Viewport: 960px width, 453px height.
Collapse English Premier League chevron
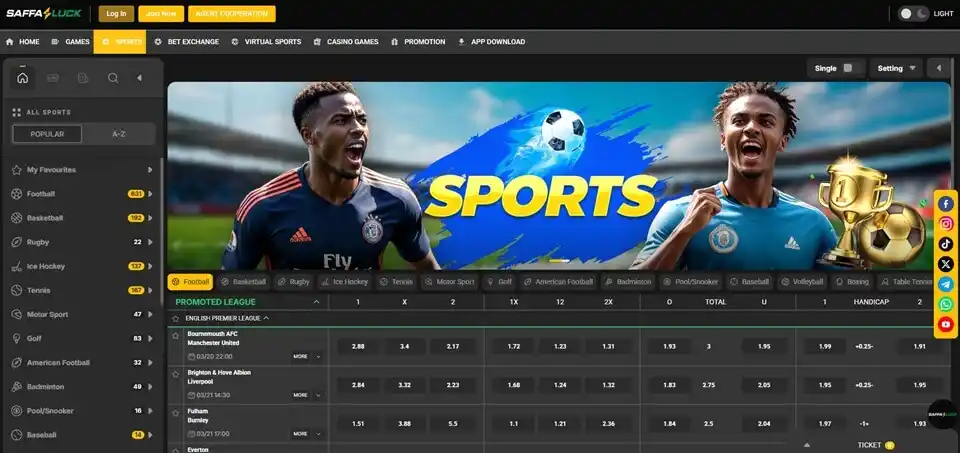[x=266, y=318]
